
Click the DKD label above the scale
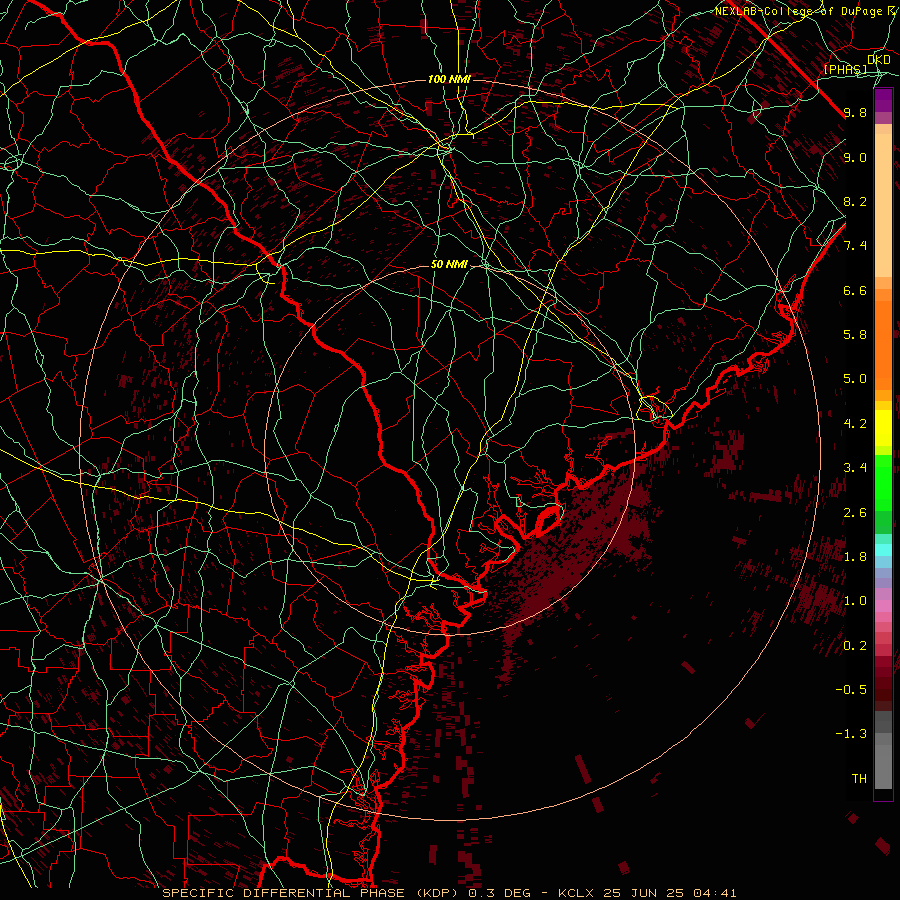(x=878, y=59)
